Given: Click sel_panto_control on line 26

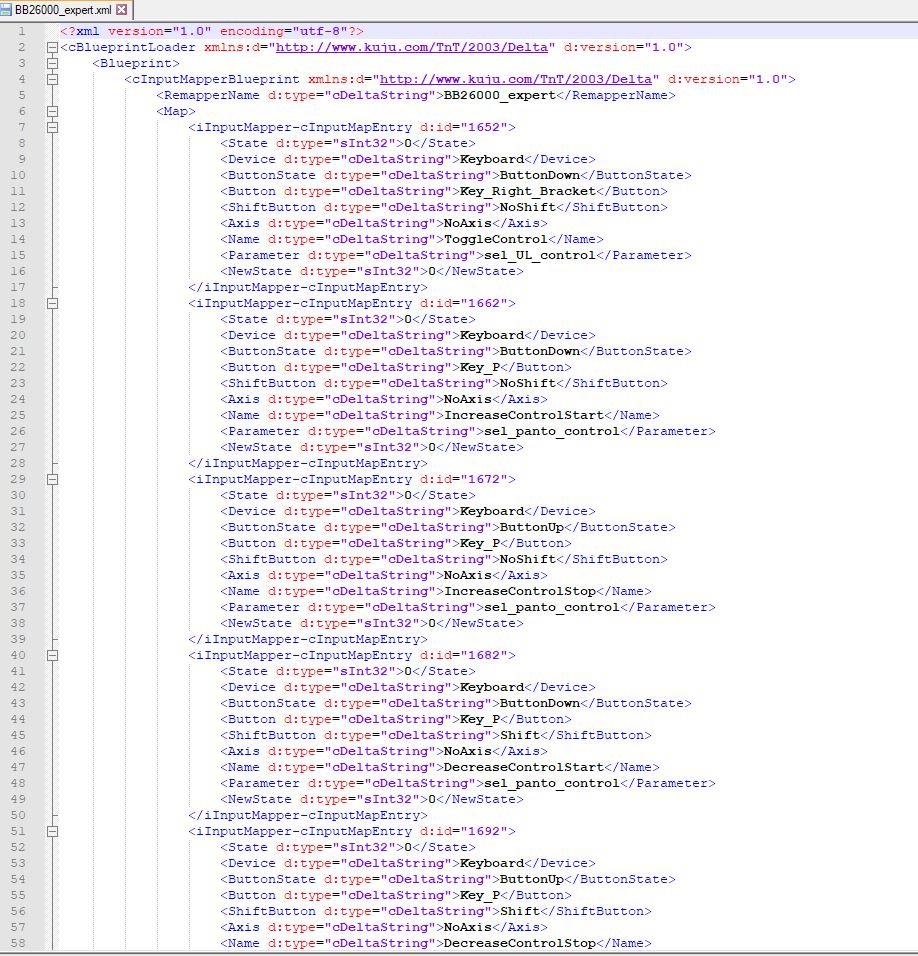Looking at the screenshot, I should [552, 432].
